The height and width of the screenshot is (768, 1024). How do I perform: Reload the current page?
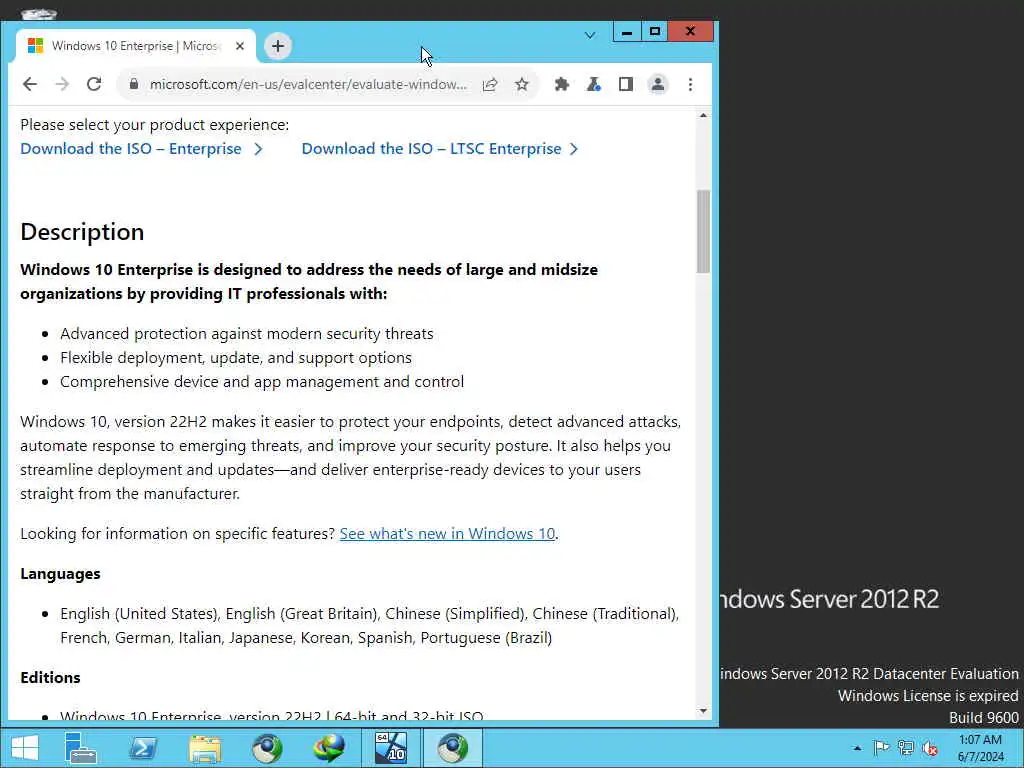coord(94,84)
